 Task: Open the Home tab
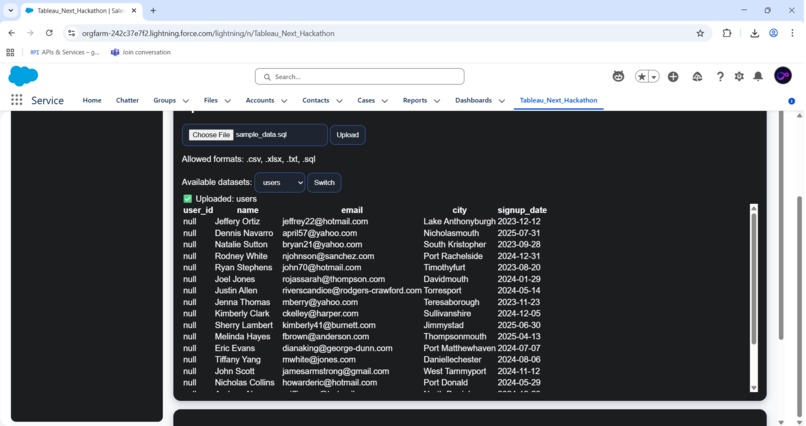coord(92,100)
